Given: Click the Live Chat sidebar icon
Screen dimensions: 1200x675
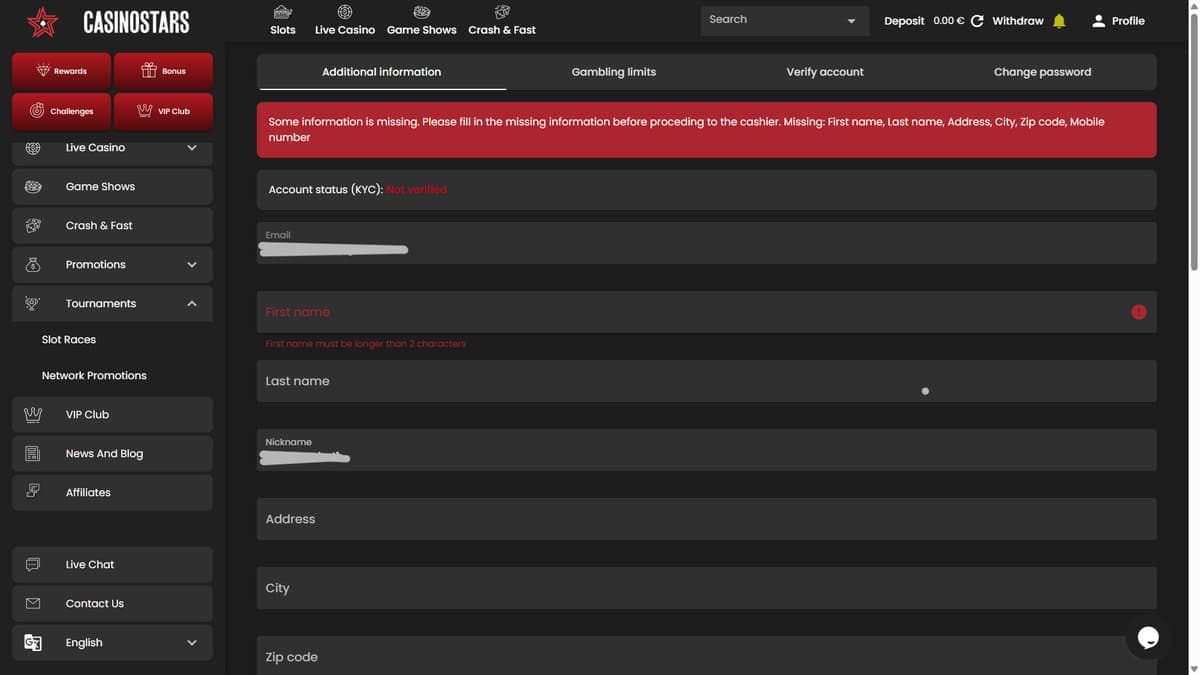Looking at the screenshot, I should [33, 564].
